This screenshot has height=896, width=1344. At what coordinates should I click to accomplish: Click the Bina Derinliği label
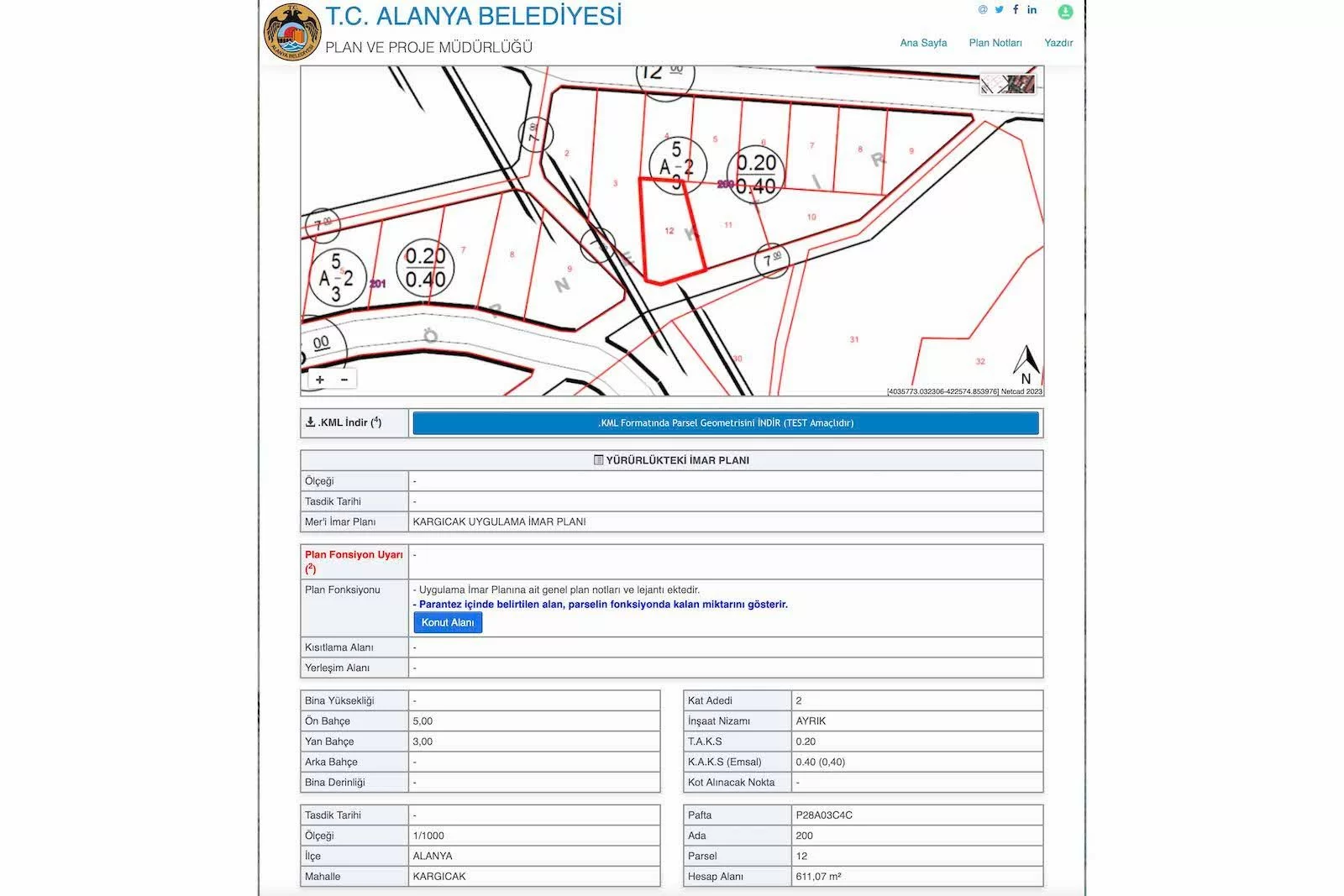pyautogui.click(x=335, y=782)
